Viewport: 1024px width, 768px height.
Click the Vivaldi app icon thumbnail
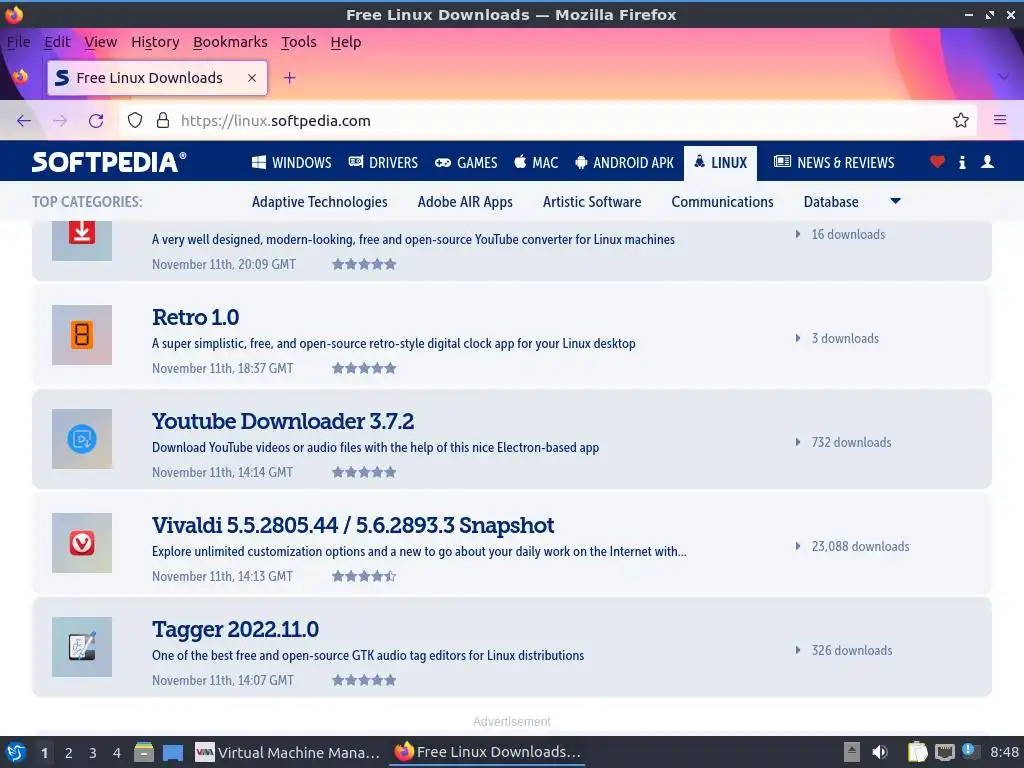tap(82, 543)
